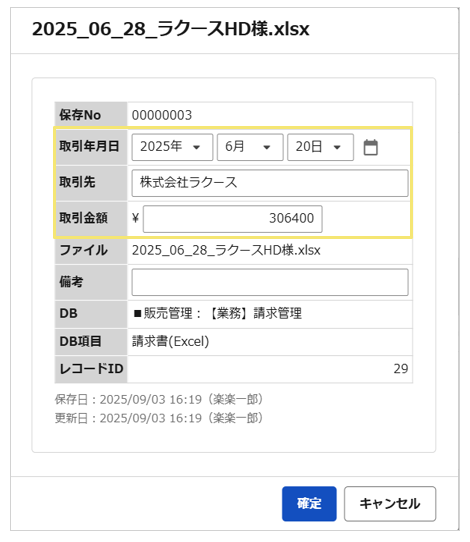The width and height of the screenshot is (470, 542).
Task: Click the 備考 label
Action: tap(71, 282)
